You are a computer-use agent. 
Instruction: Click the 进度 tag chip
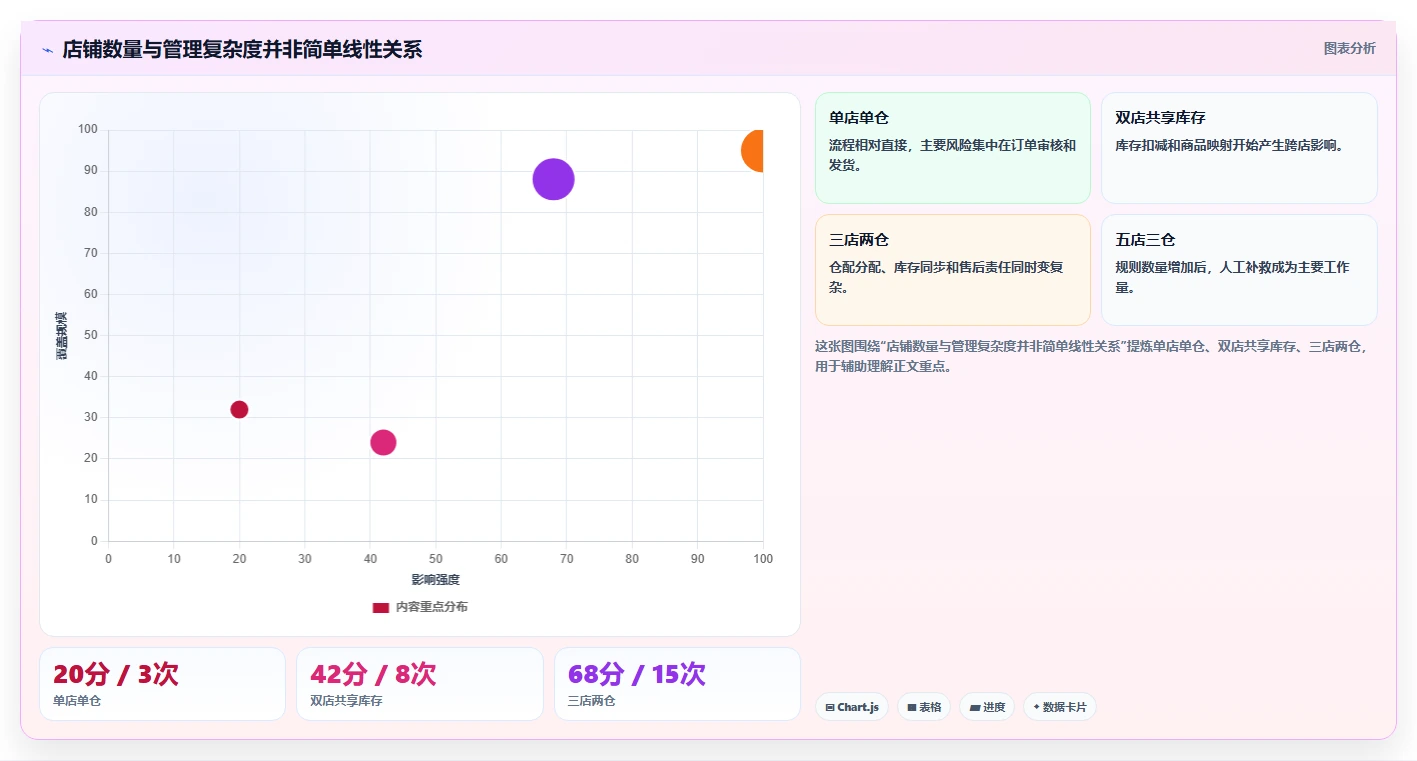pos(987,707)
